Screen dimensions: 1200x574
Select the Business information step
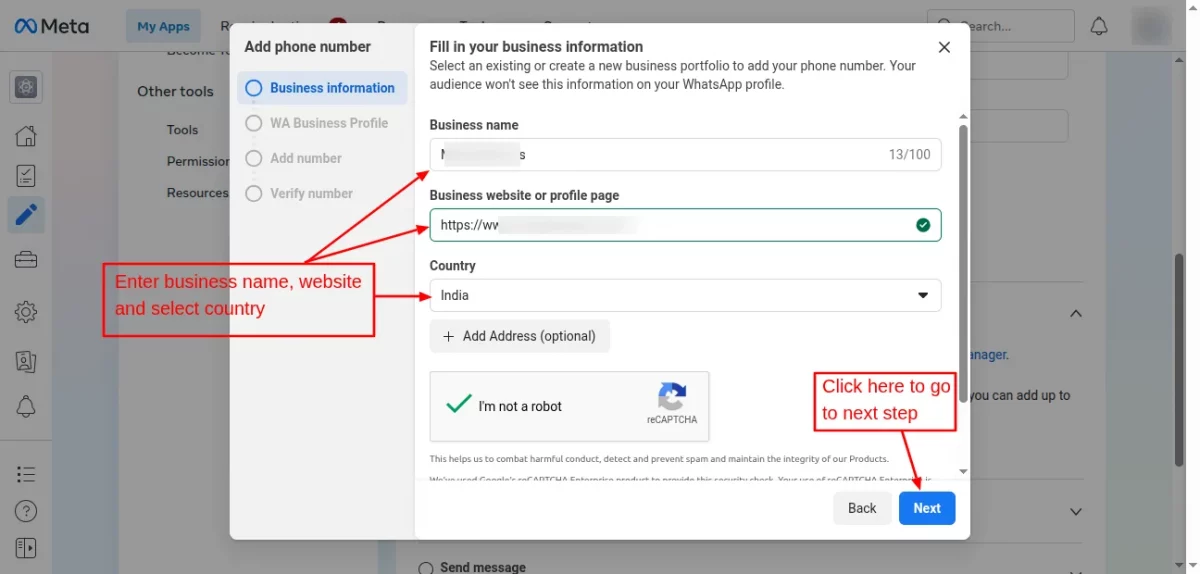322,88
